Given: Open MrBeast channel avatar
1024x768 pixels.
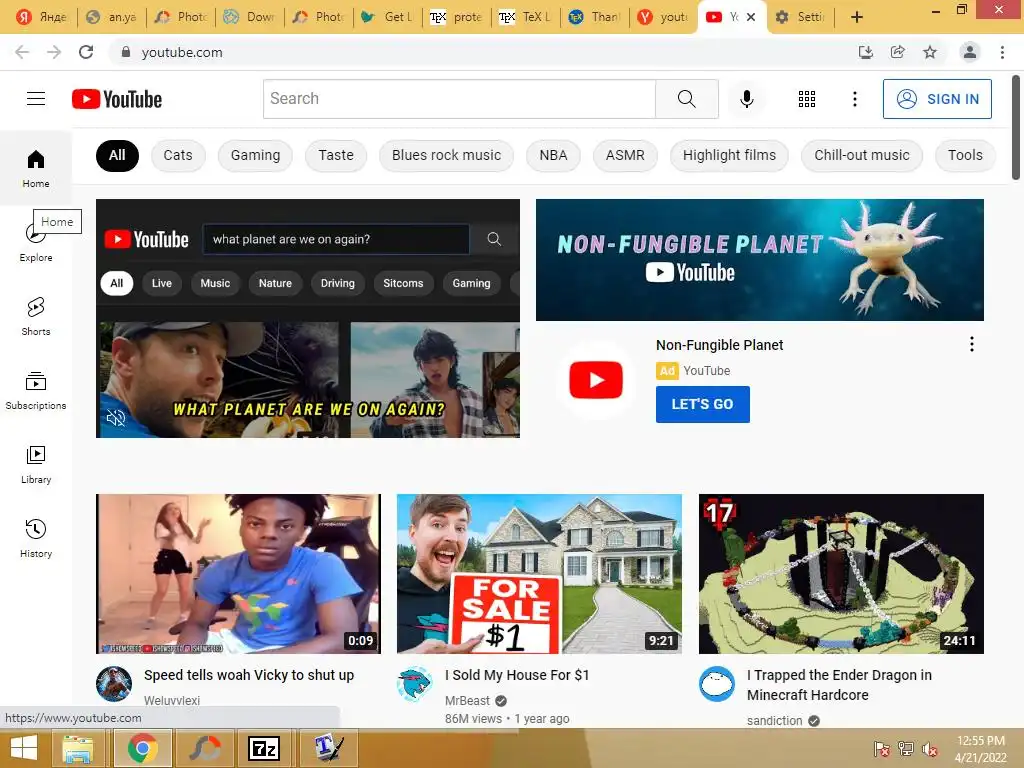Looking at the screenshot, I should tap(415, 684).
